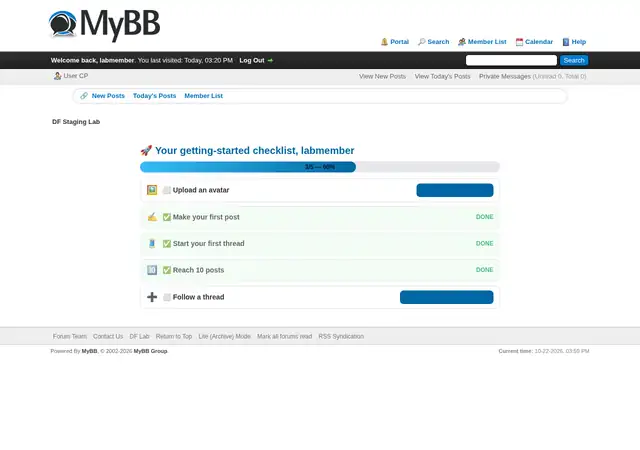
Task: Click the avatar picture frame icon
Action: tap(152, 190)
